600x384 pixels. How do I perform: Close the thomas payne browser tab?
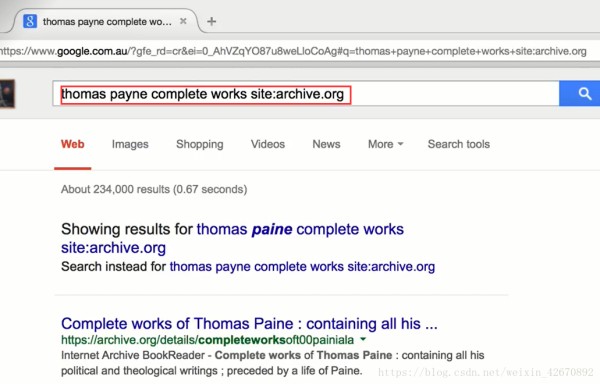click(x=183, y=21)
